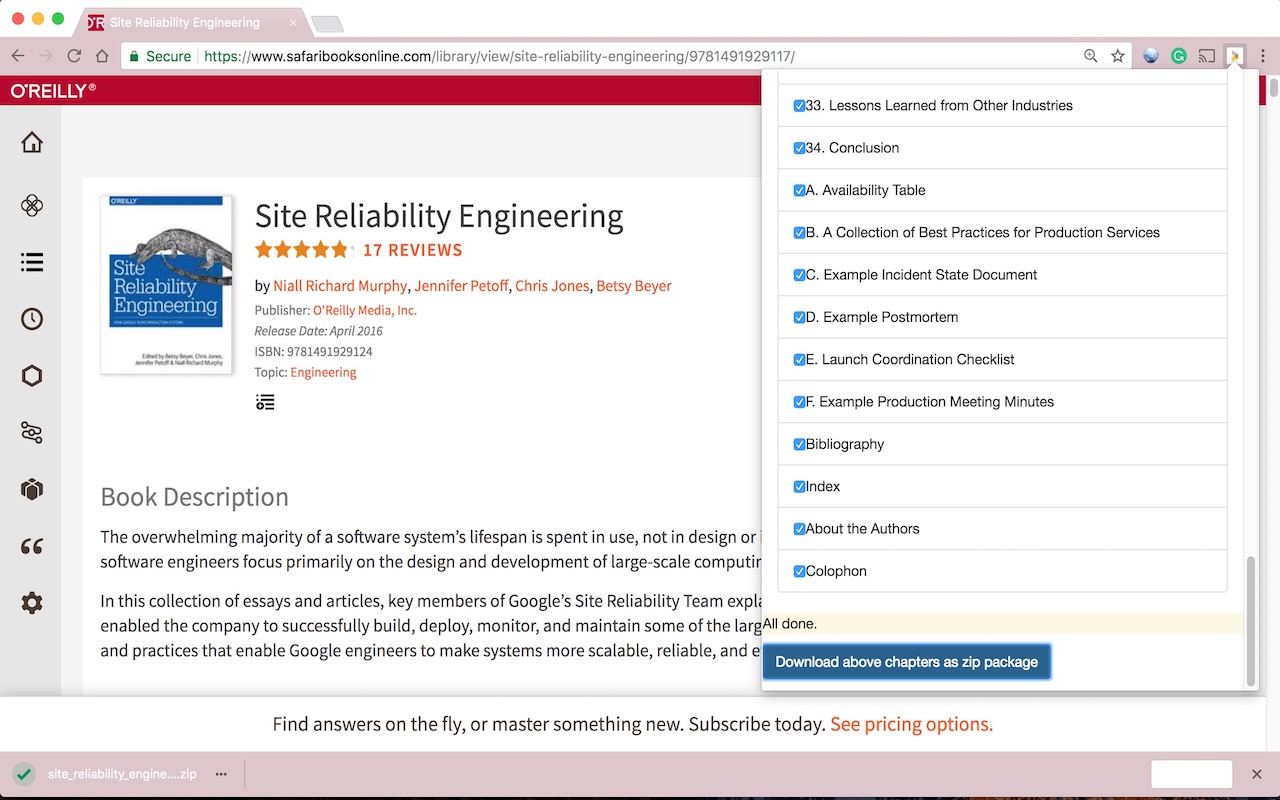Open the learning paths icon in sidebar
Image resolution: width=1280 pixels, height=800 pixels.
[x=32, y=433]
